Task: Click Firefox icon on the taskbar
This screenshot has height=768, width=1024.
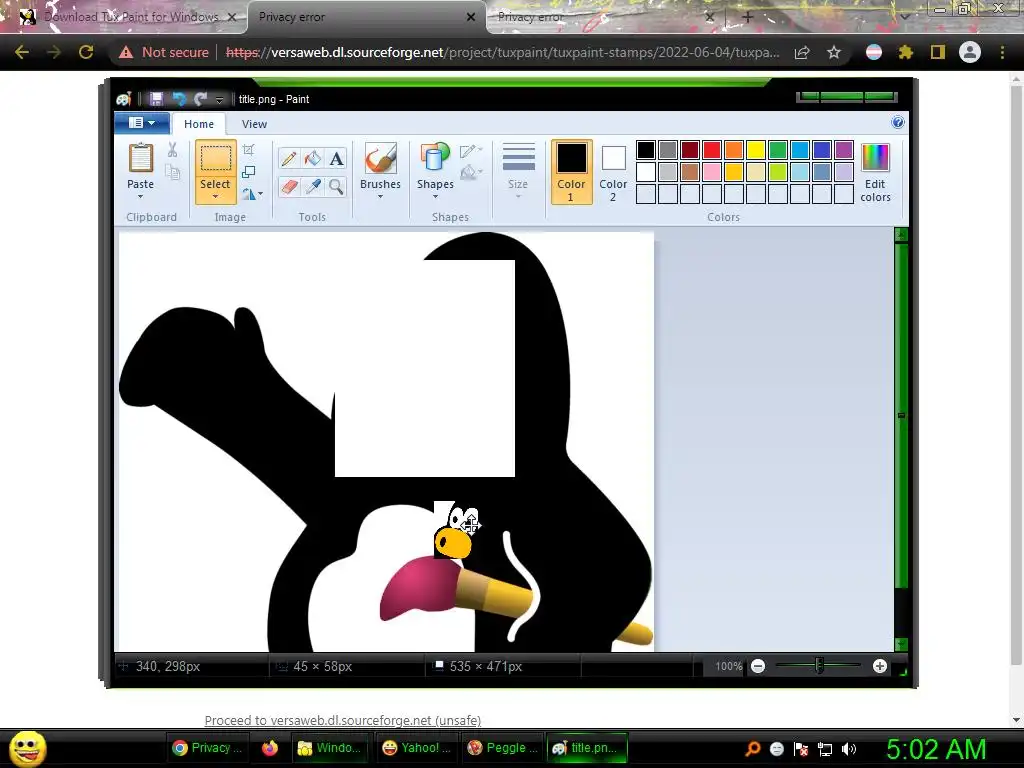Action: coord(269,748)
